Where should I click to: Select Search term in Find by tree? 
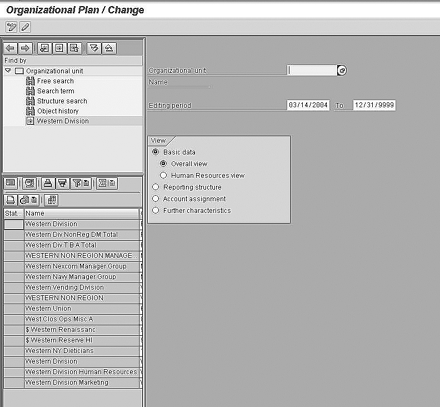(x=56, y=91)
